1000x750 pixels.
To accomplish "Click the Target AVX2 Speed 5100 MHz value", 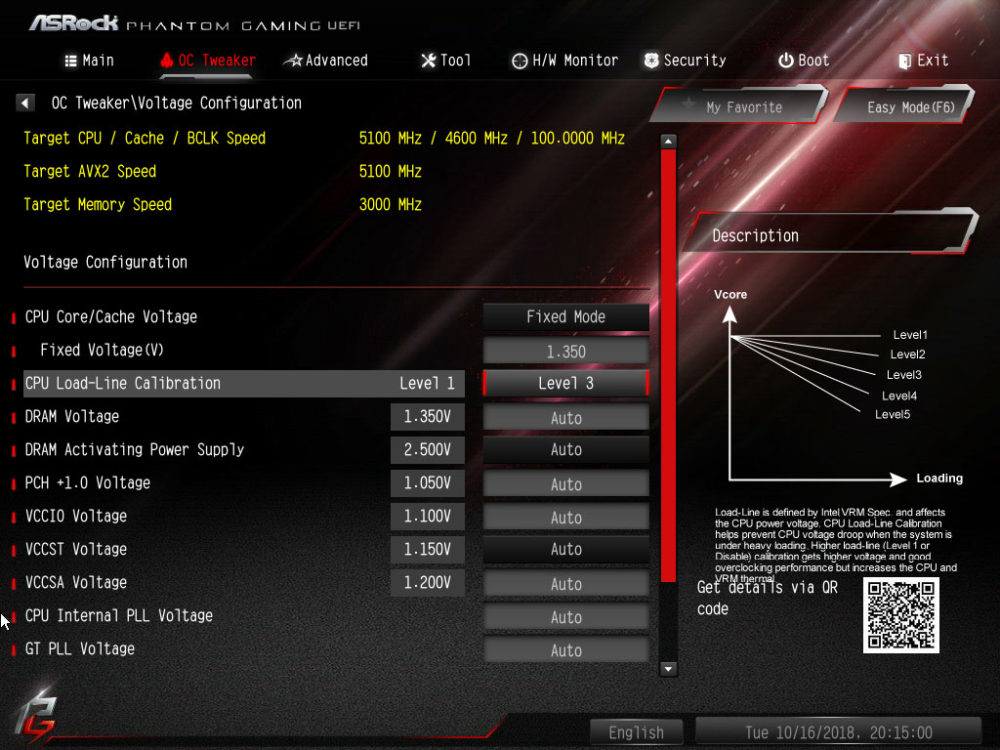I will (390, 172).
